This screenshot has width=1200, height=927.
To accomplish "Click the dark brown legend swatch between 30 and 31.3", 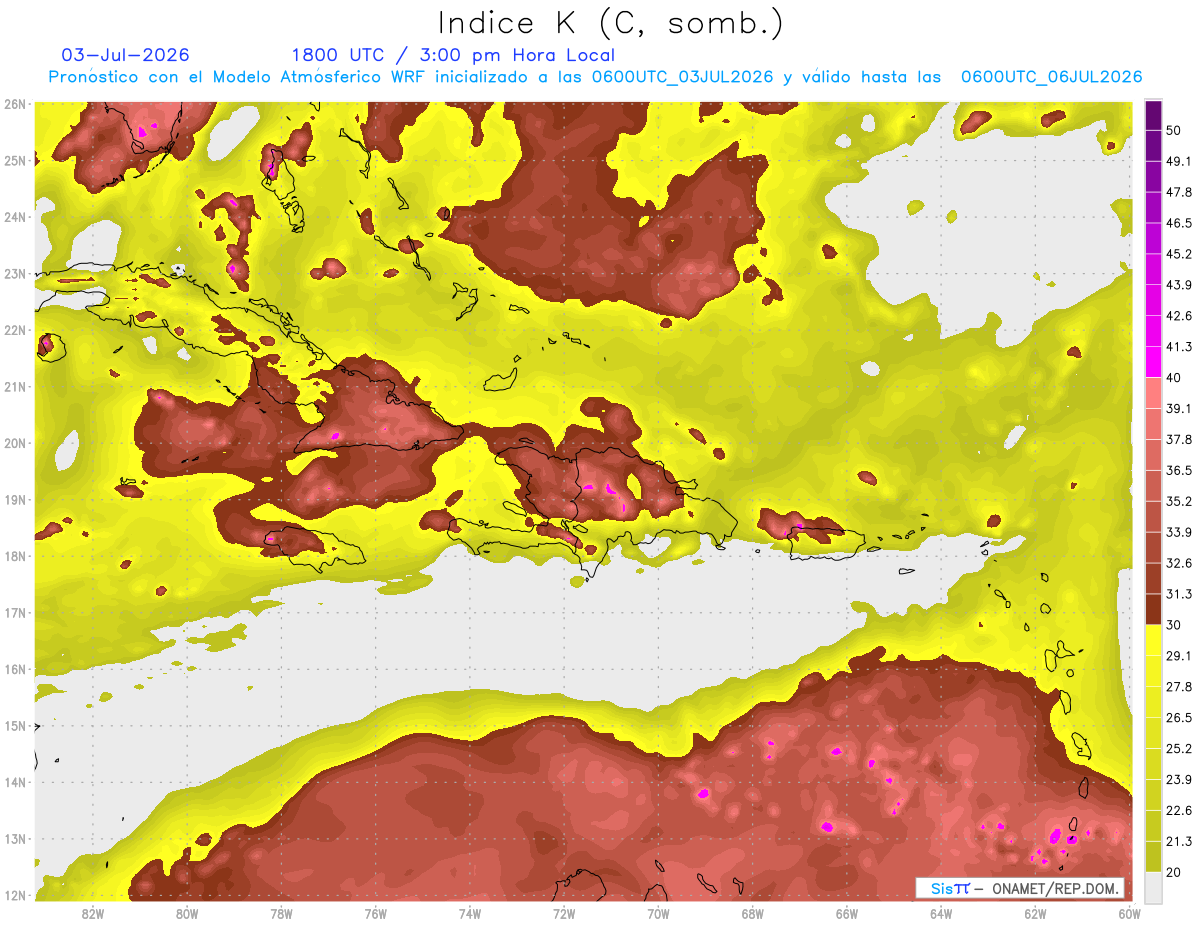I will click(x=1153, y=609).
